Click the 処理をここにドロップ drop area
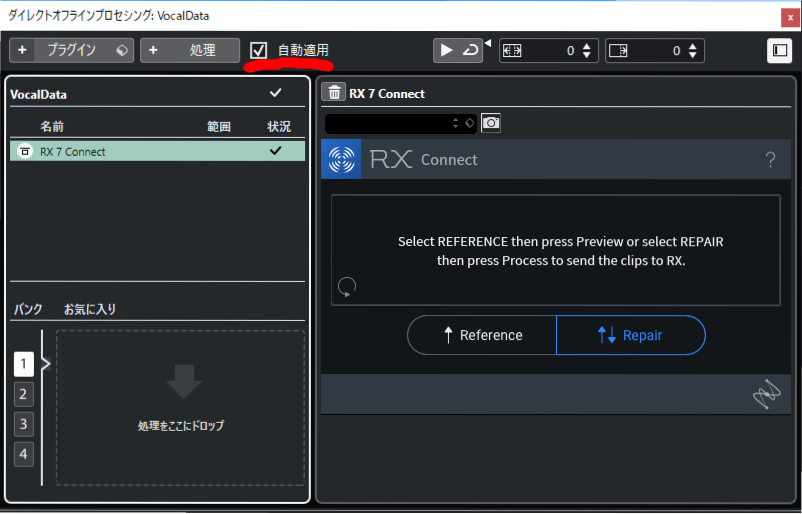Viewport: 802px width, 514px height. [181, 408]
